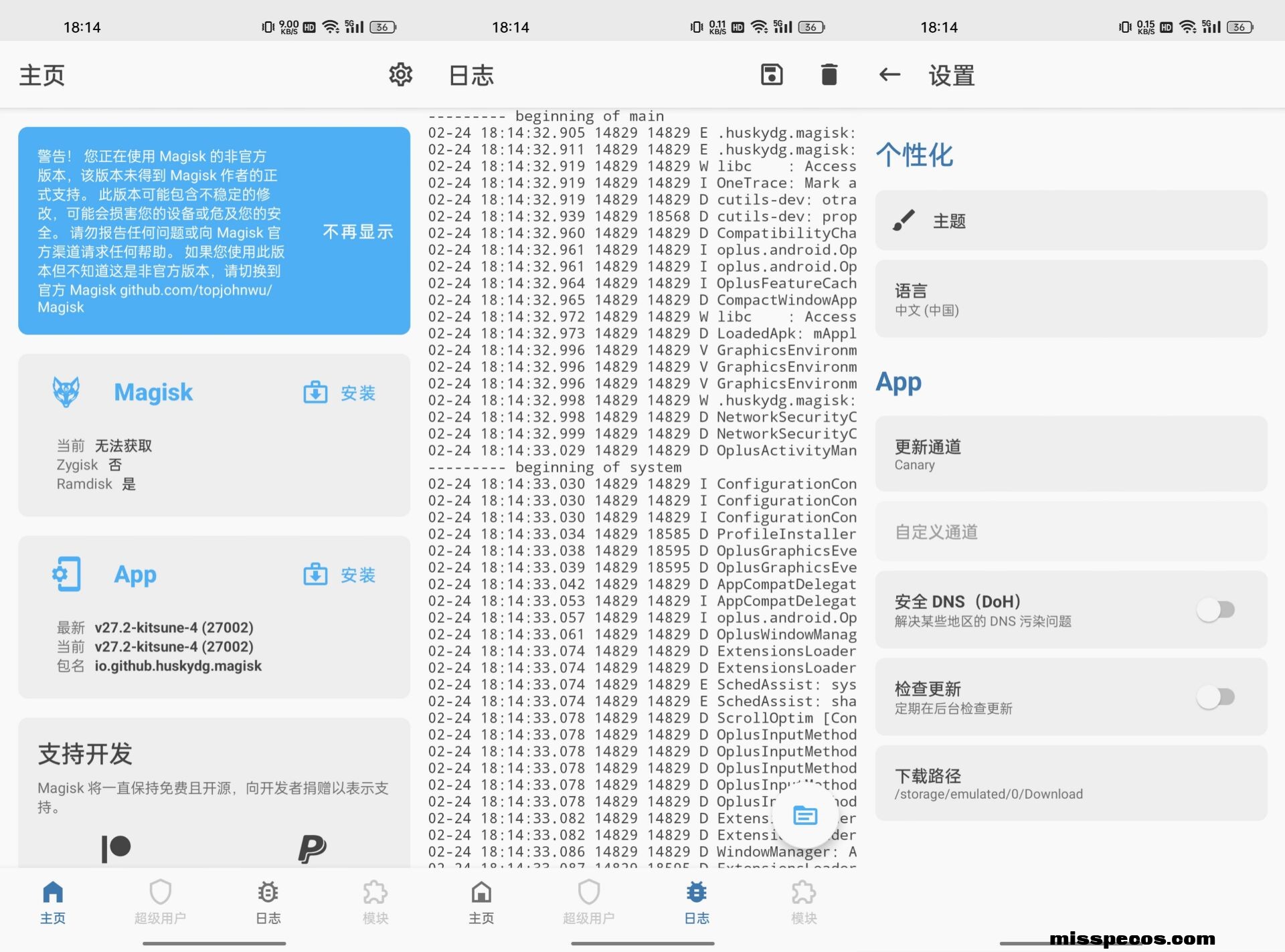This screenshot has width=1285, height=952.
Task: Open settings gear on home screen
Action: tap(401, 75)
